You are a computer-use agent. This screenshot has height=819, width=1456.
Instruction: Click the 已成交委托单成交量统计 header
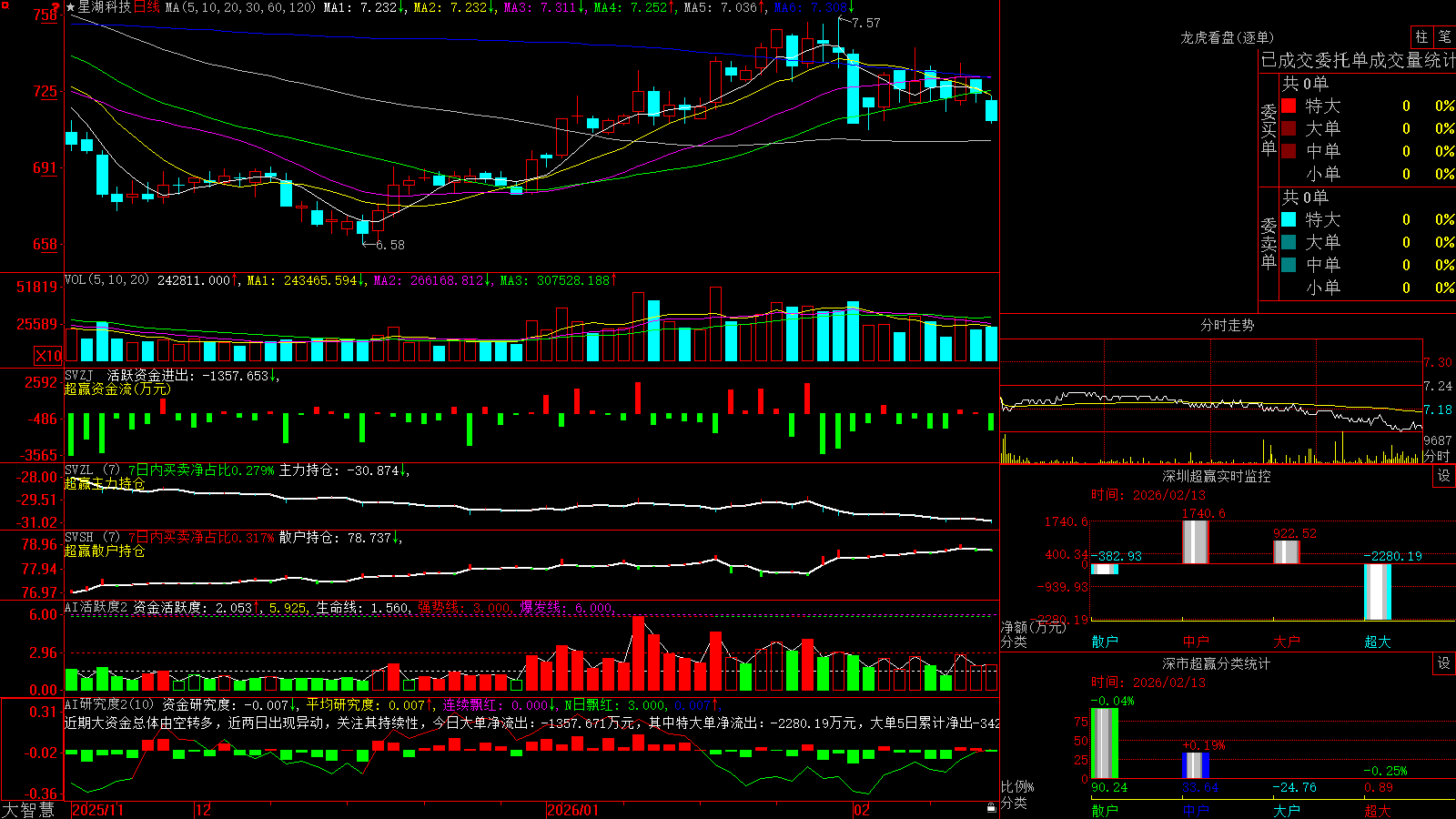[x=1358, y=61]
